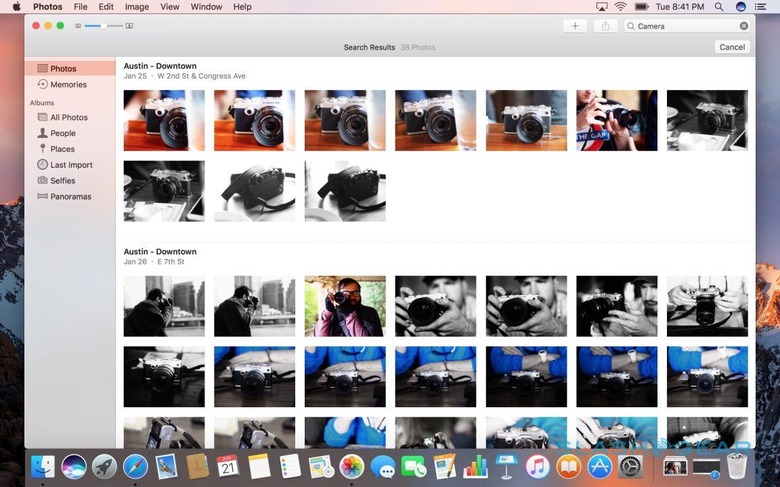Open Safari from the dock

coord(134,466)
